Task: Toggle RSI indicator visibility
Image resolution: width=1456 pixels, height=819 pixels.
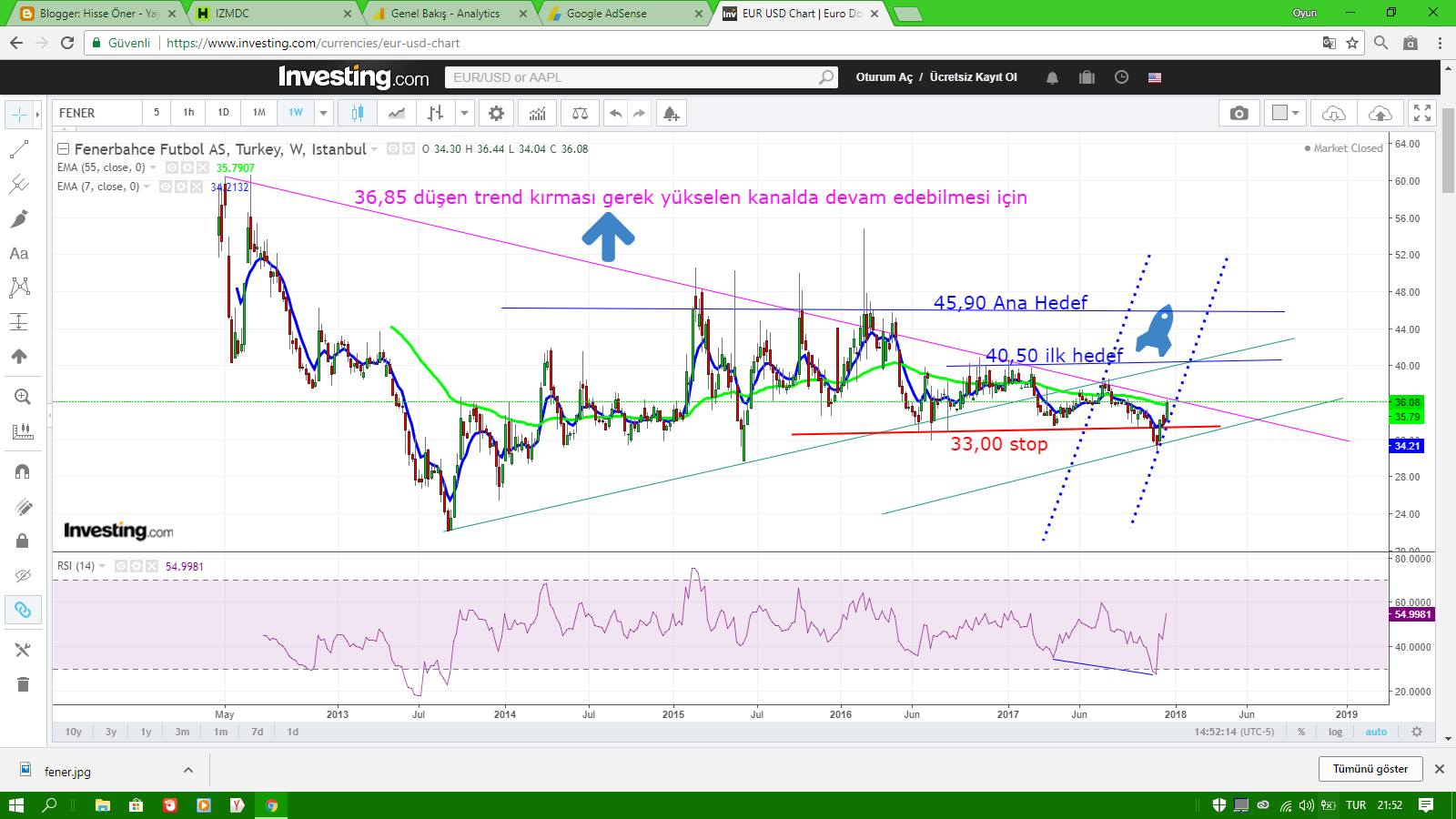Action: click(x=122, y=566)
